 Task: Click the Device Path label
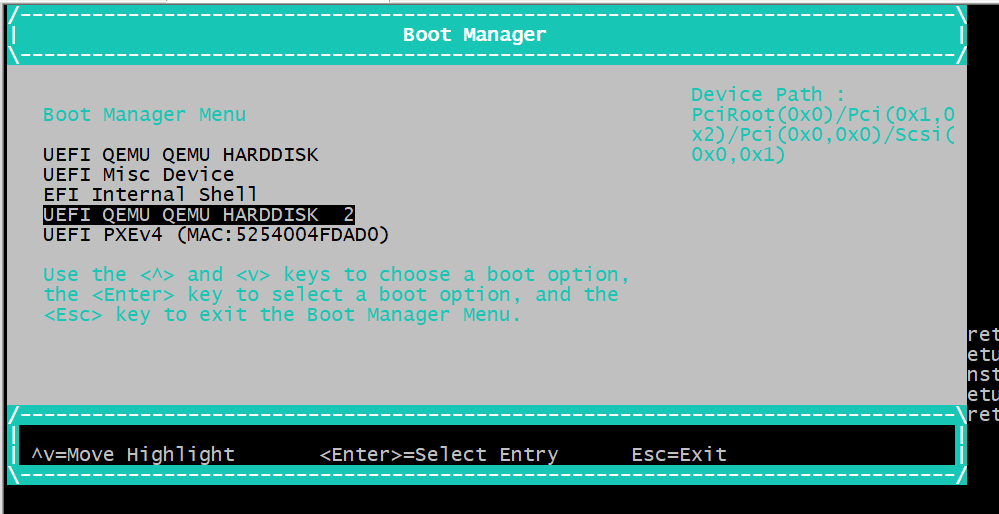tap(768, 95)
